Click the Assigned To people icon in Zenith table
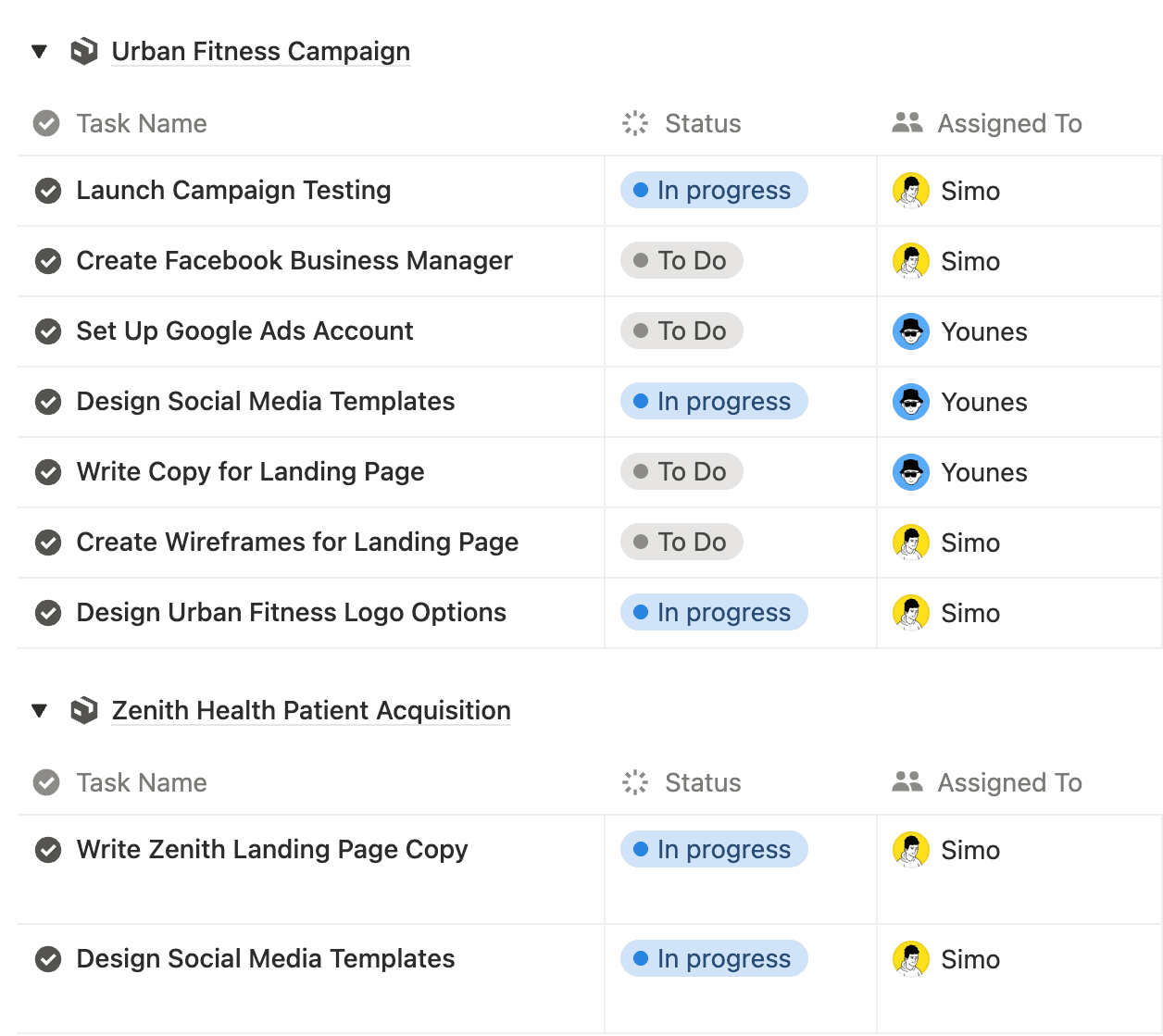1163x1036 pixels. point(907,781)
